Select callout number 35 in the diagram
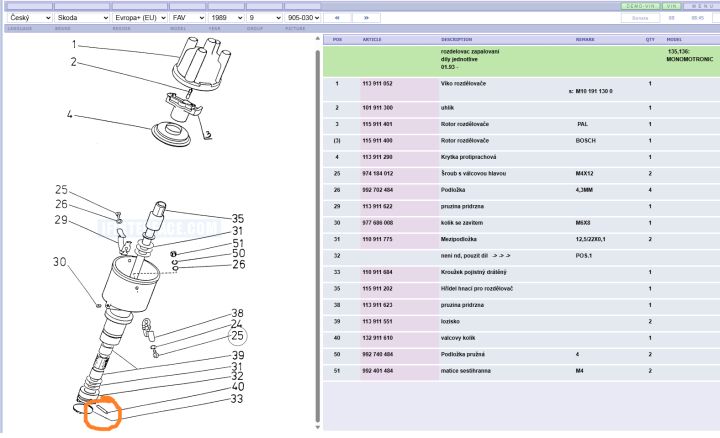720x438 pixels. [x=237, y=219]
